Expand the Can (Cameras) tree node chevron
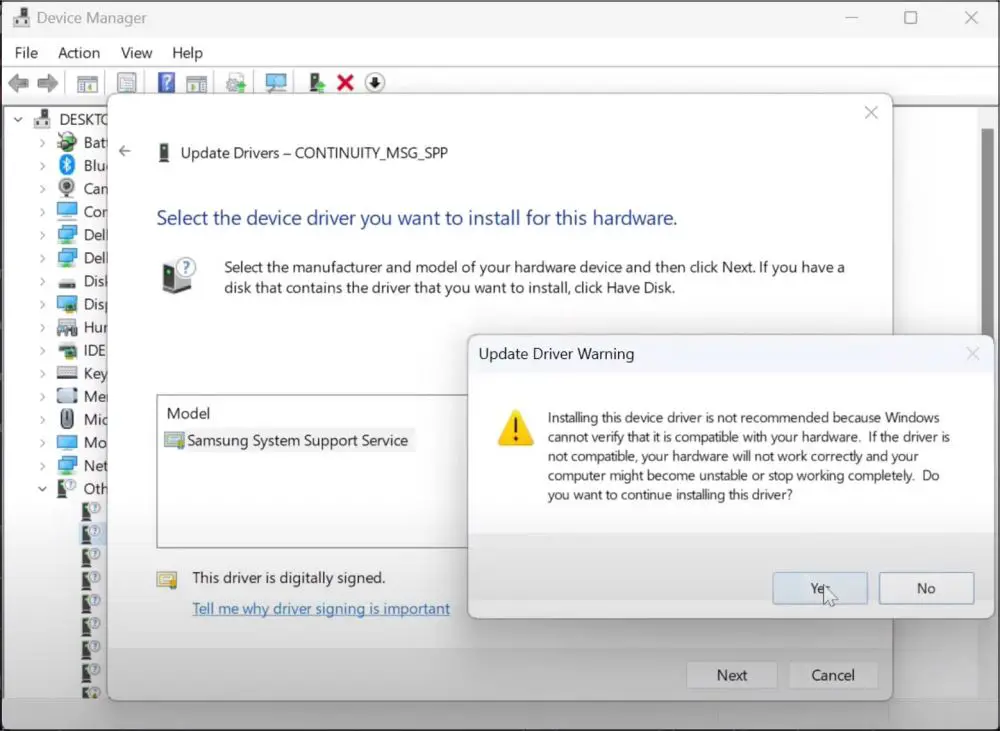 pyautogui.click(x=43, y=188)
